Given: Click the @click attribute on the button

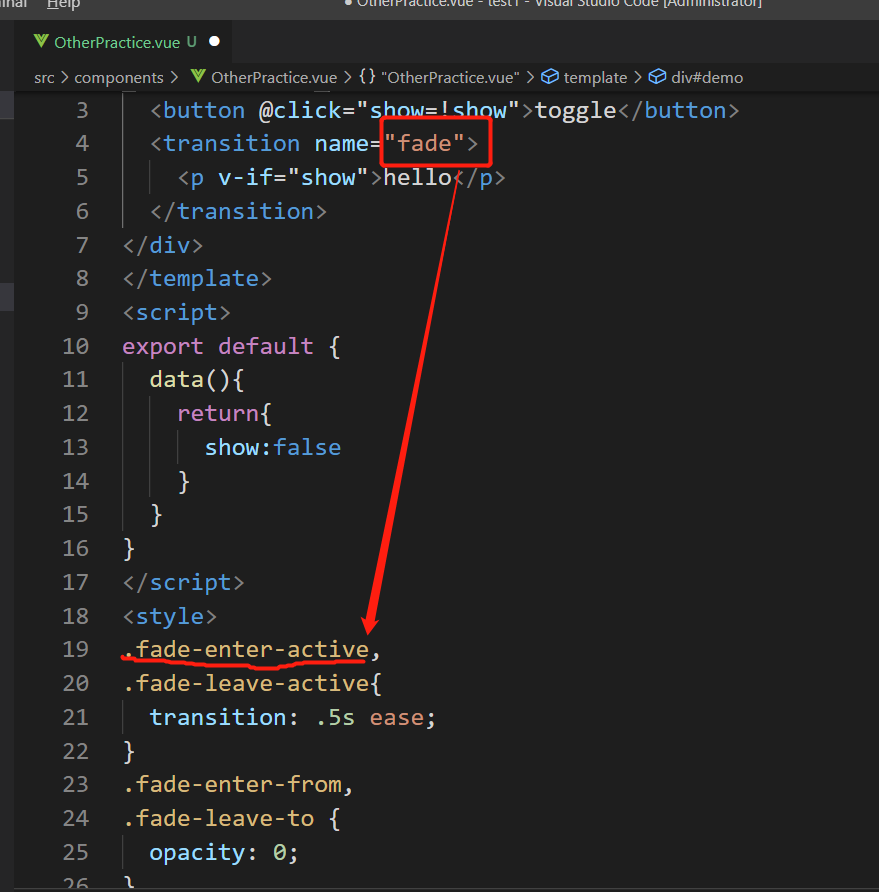Looking at the screenshot, I should click(300, 110).
